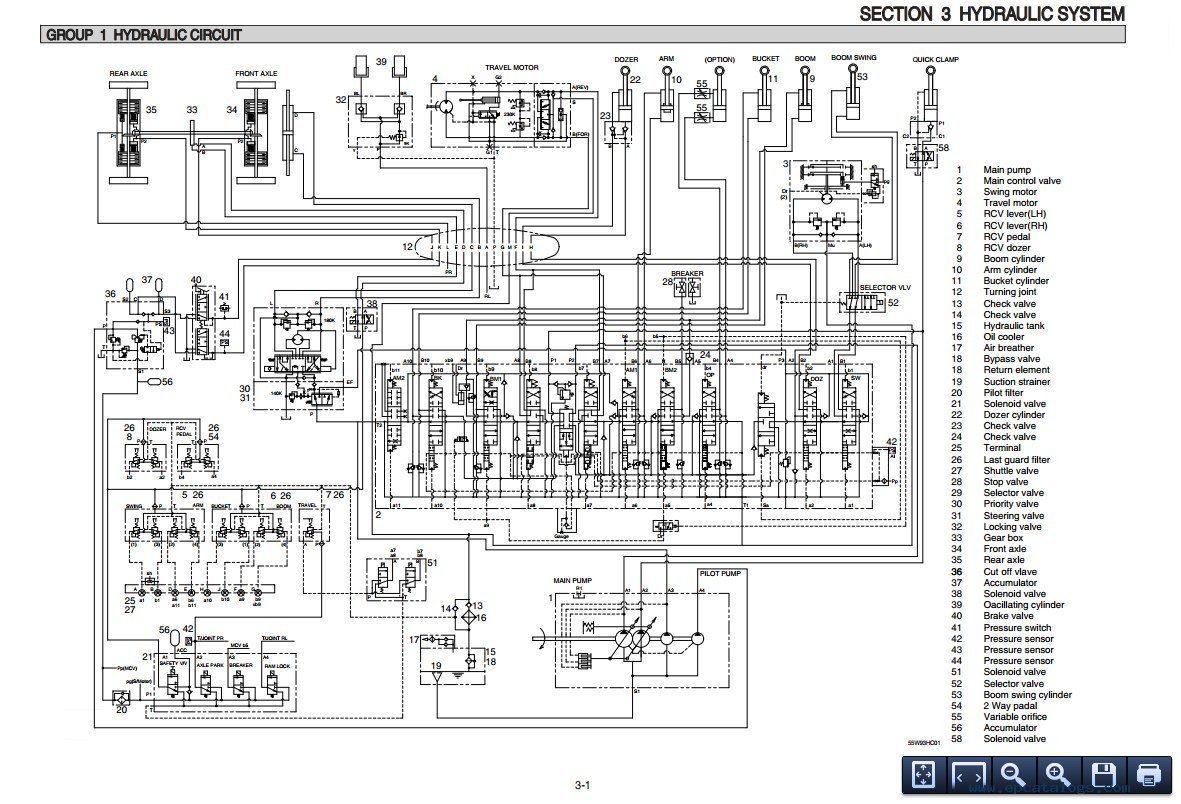Viewport: 1181px width, 804px height.
Task: Zoom out with the minus magnifier icon
Action: click(x=1012, y=775)
